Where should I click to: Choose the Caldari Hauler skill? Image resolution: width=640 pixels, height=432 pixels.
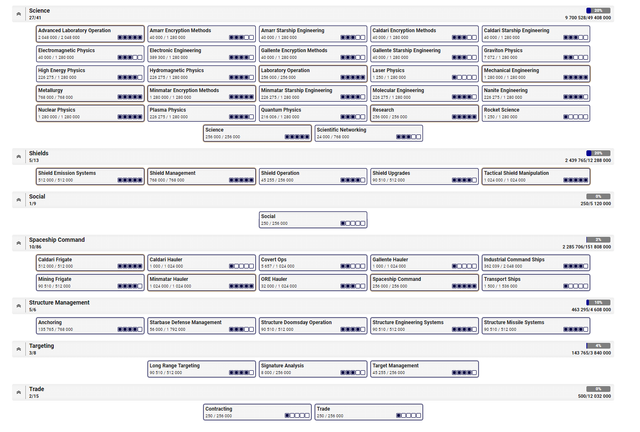point(202,263)
